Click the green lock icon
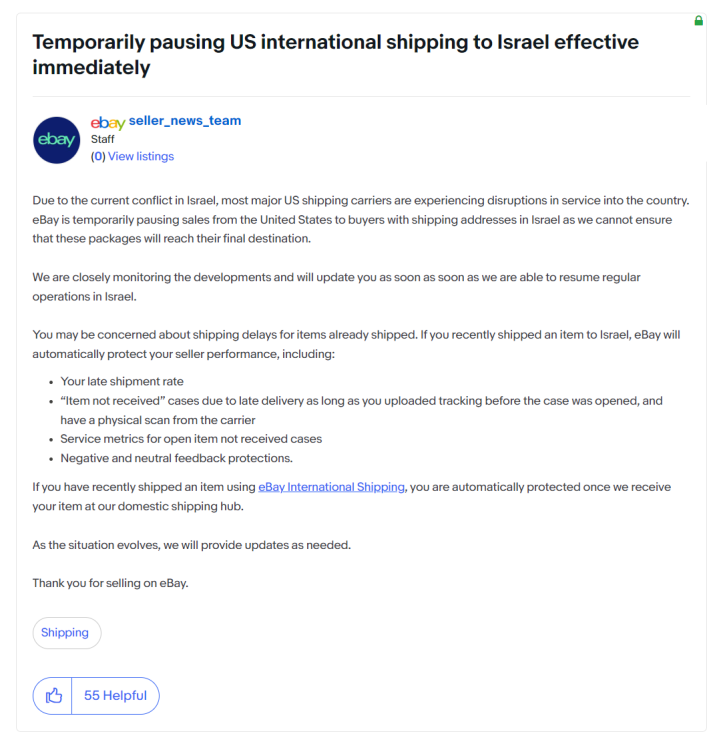This screenshot has width=719, height=748. tap(698, 21)
